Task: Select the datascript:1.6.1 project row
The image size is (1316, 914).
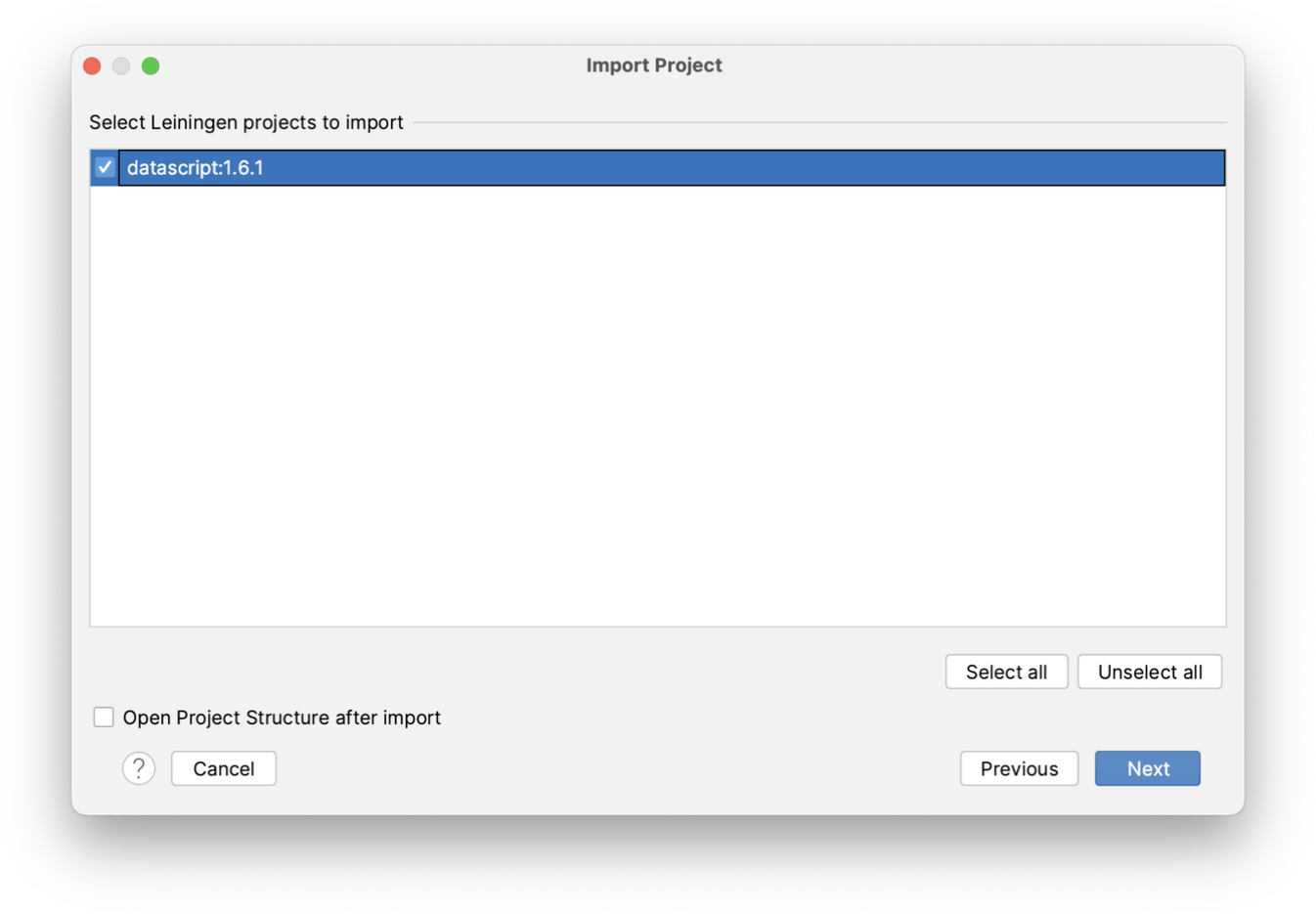Action: [x=657, y=167]
